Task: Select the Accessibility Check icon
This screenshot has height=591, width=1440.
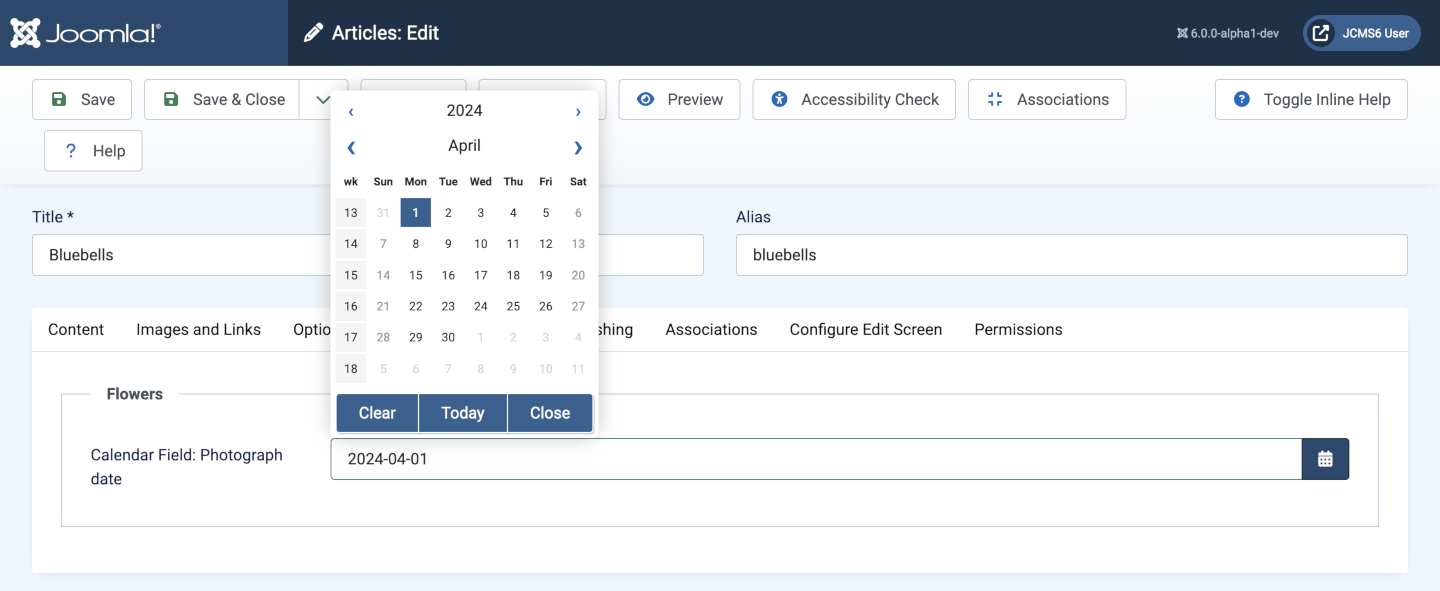Action: tap(780, 99)
